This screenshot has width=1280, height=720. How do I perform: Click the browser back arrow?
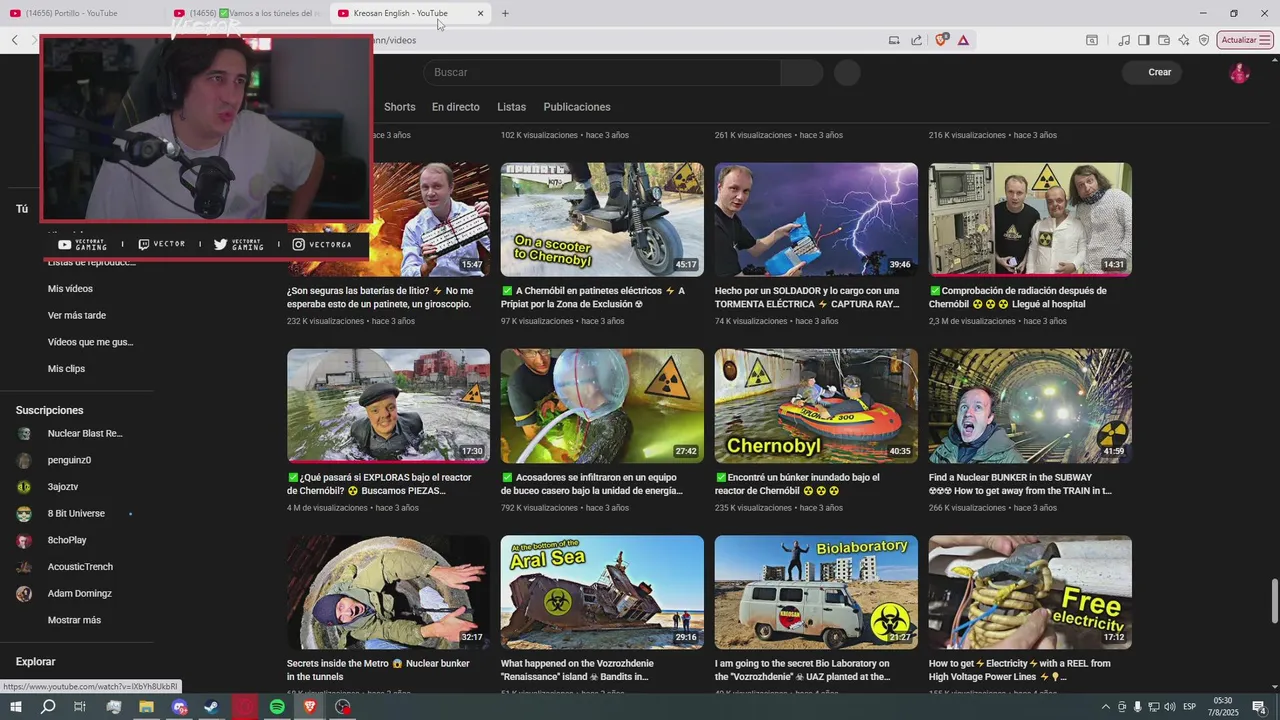coord(14,40)
